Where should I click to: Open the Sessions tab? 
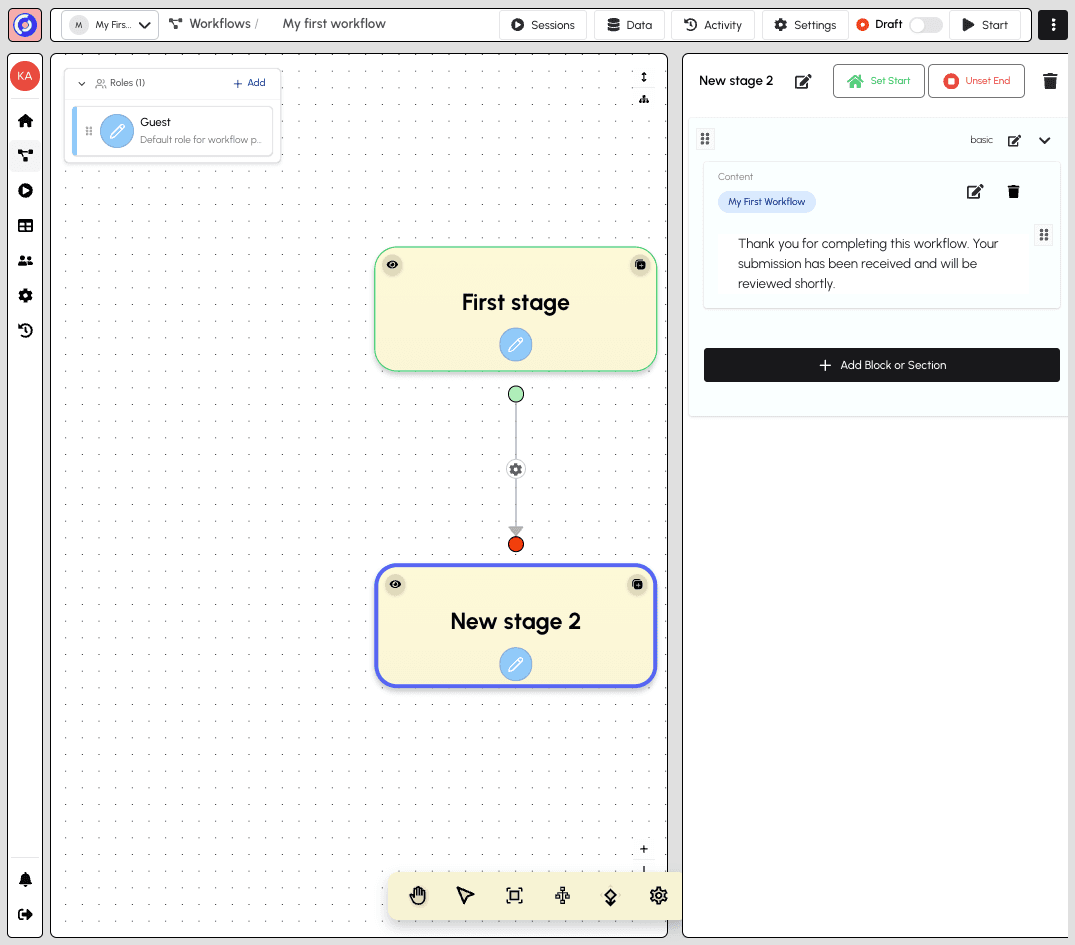pos(543,25)
